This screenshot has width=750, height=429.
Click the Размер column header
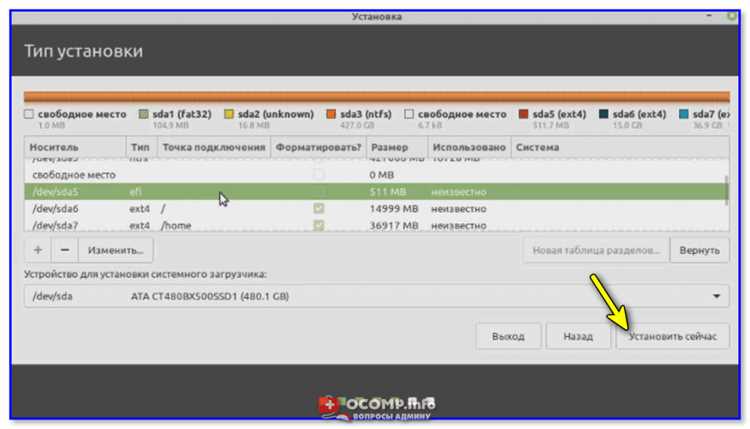pos(397,147)
